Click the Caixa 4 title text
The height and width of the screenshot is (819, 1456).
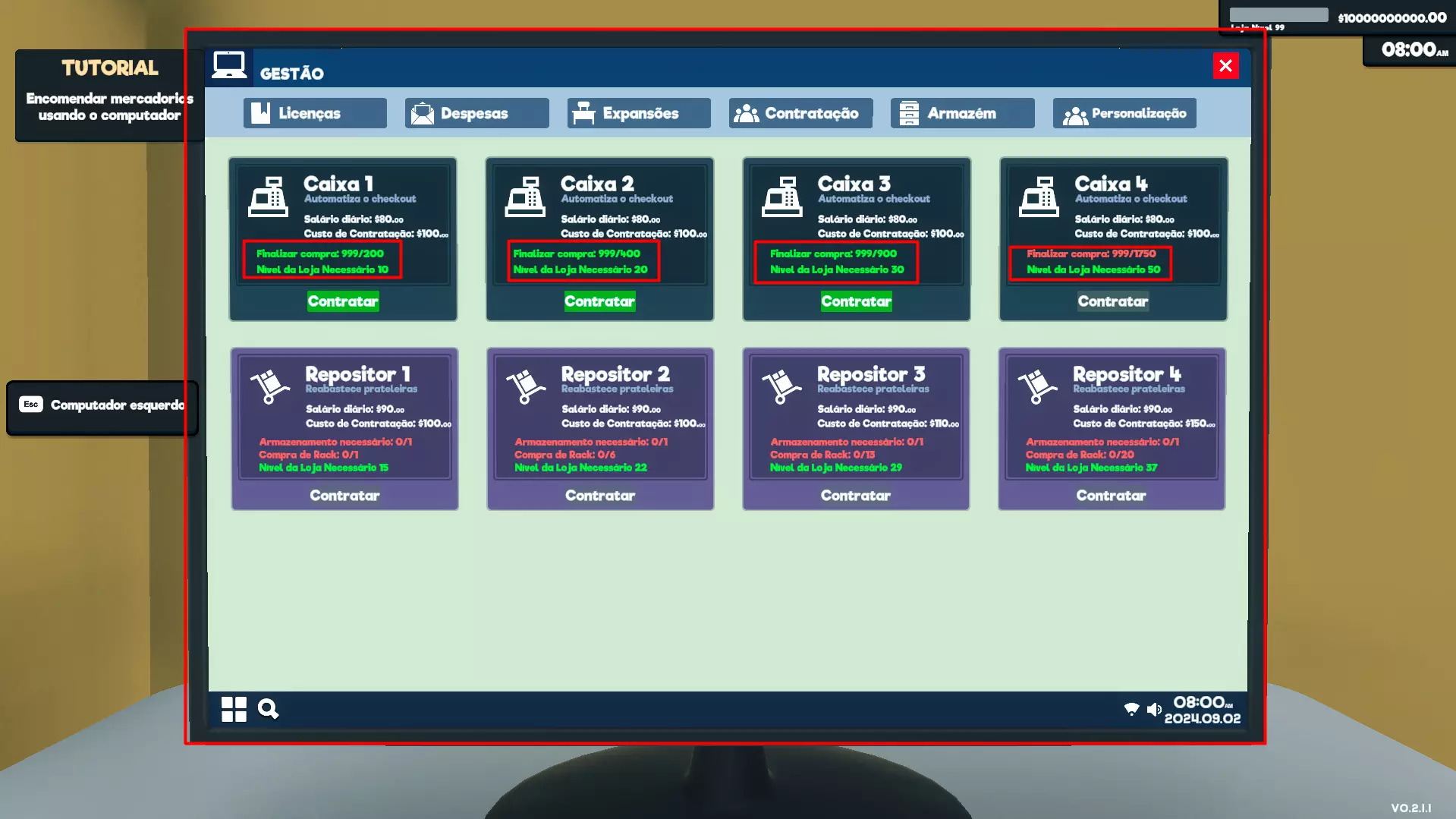click(x=1112, y=184)
